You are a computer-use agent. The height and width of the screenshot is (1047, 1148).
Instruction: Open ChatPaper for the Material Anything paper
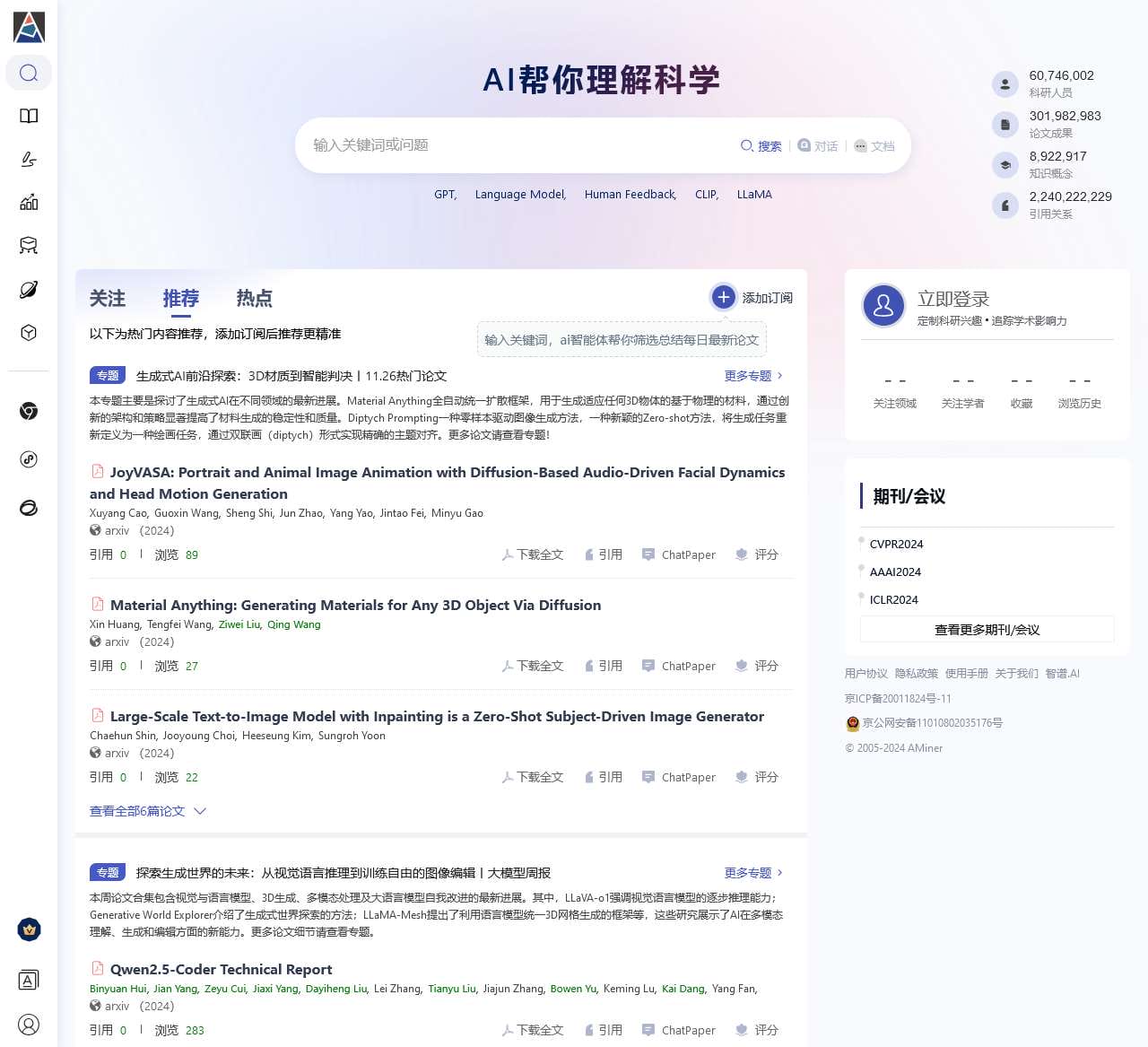click(x=679, y=666)
